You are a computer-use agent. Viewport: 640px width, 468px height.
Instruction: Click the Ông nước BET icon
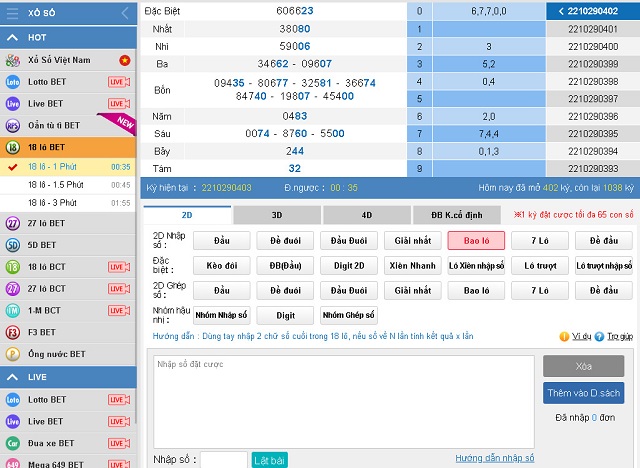point(13,354)
